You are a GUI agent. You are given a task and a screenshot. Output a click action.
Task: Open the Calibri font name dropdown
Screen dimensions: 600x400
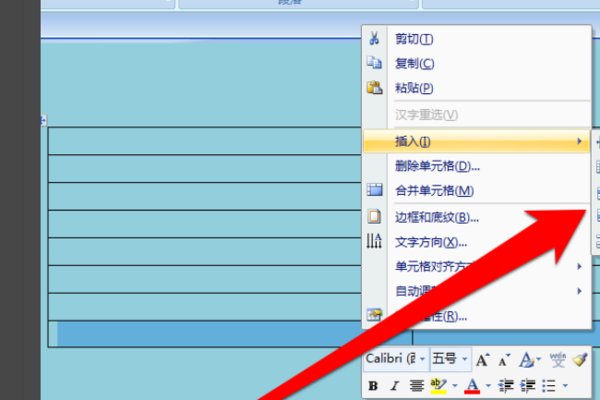[x=422, y=359]
